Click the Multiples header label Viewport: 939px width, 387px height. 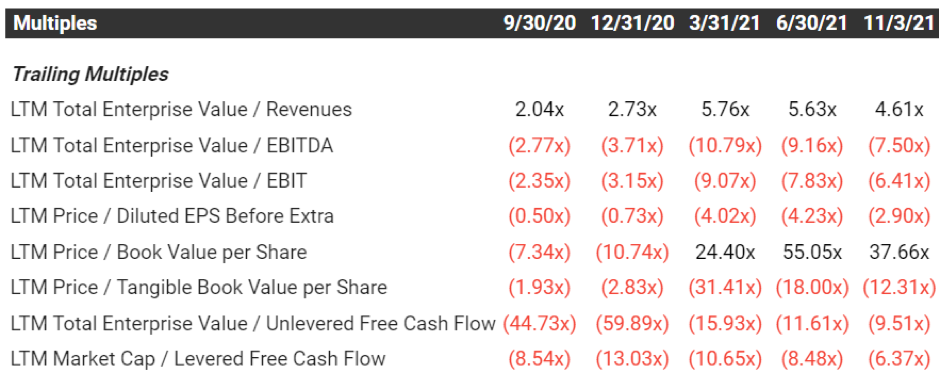tap(55, 23)
